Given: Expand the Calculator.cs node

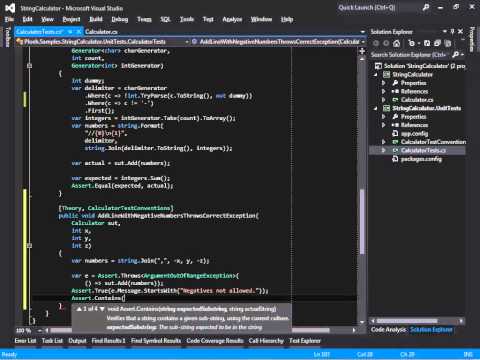Looking at the screenshot, I should (x=384, y=100).
